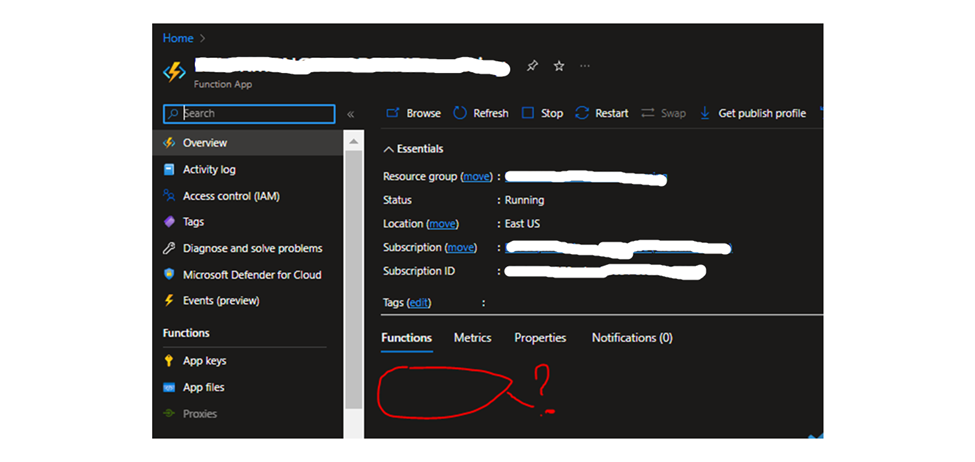Click the Events lightning bolt icon
The height and width of the screenshot is (462, 975).
coord(169,300)
